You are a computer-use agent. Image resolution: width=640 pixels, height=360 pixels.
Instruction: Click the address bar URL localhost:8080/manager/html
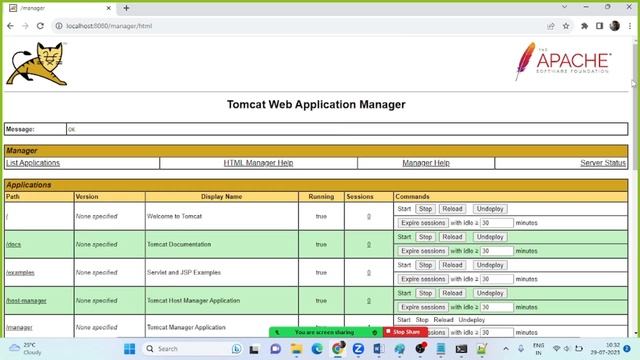(x=109, y=26)
